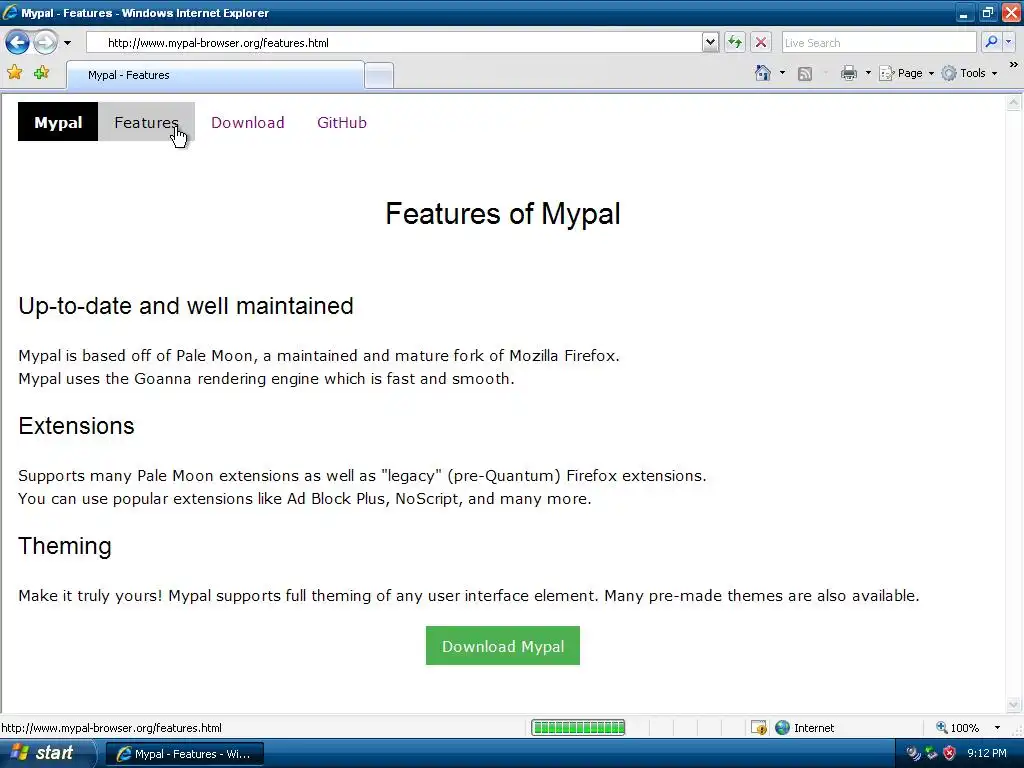Click the popup blocker status icon
This screenshot has height=768, width=1024.
point(758,728)
